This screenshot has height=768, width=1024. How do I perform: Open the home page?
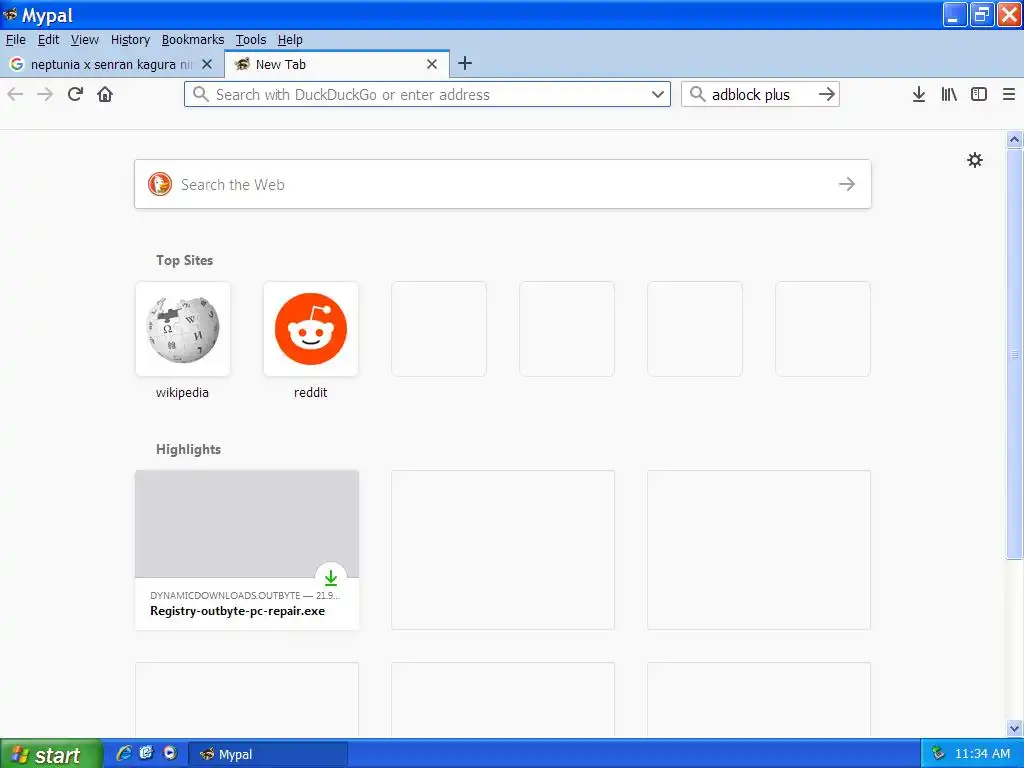(105, 95)
